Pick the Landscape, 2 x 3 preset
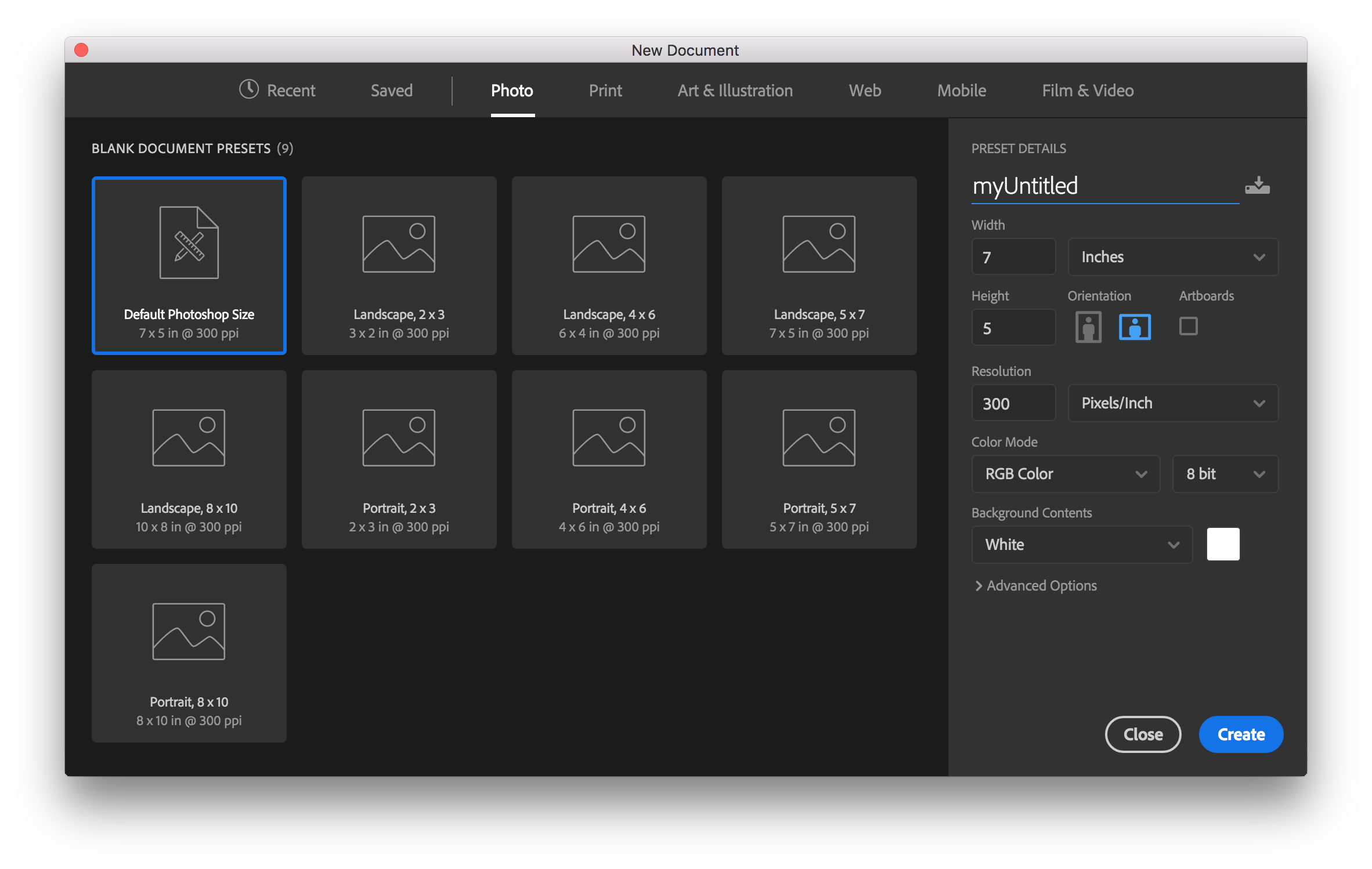 coord(399,265)
